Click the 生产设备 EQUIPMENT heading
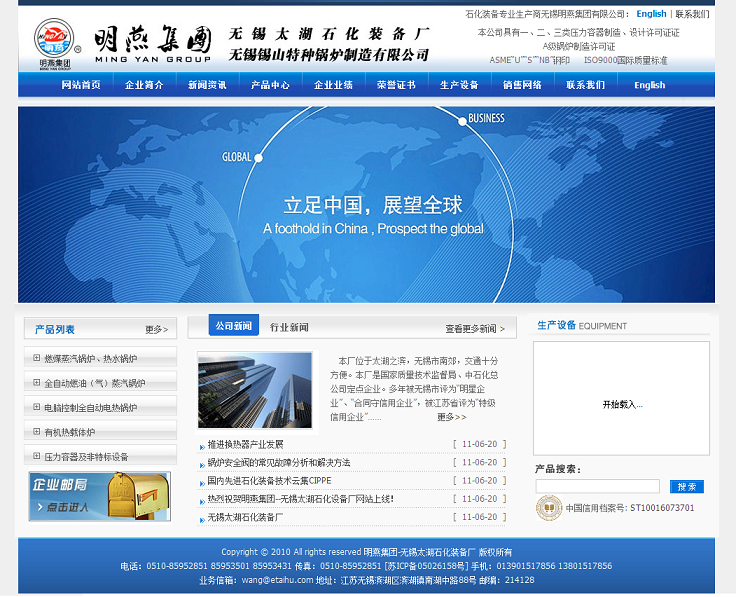This screenshot has width=736, height=597. [582, 325]
